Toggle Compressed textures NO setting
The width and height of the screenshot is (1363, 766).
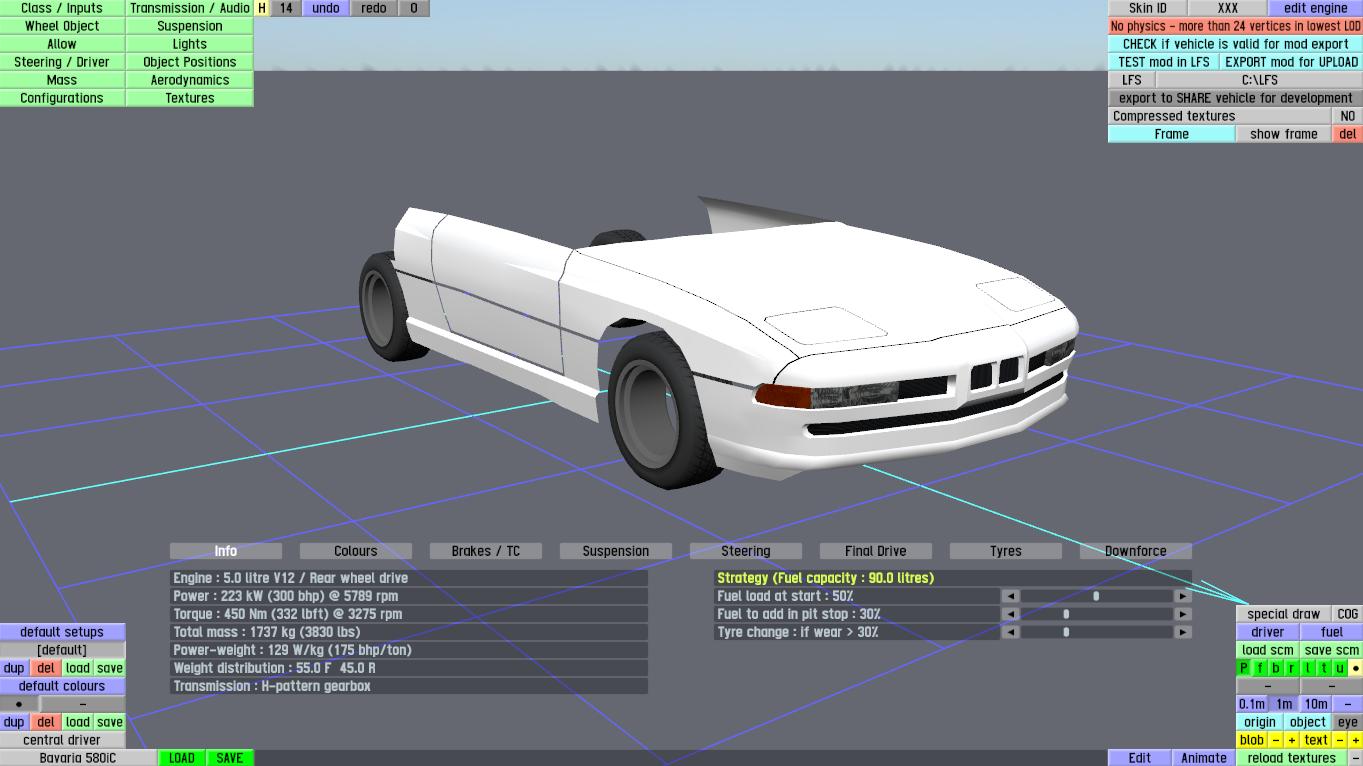point(1347,116)
